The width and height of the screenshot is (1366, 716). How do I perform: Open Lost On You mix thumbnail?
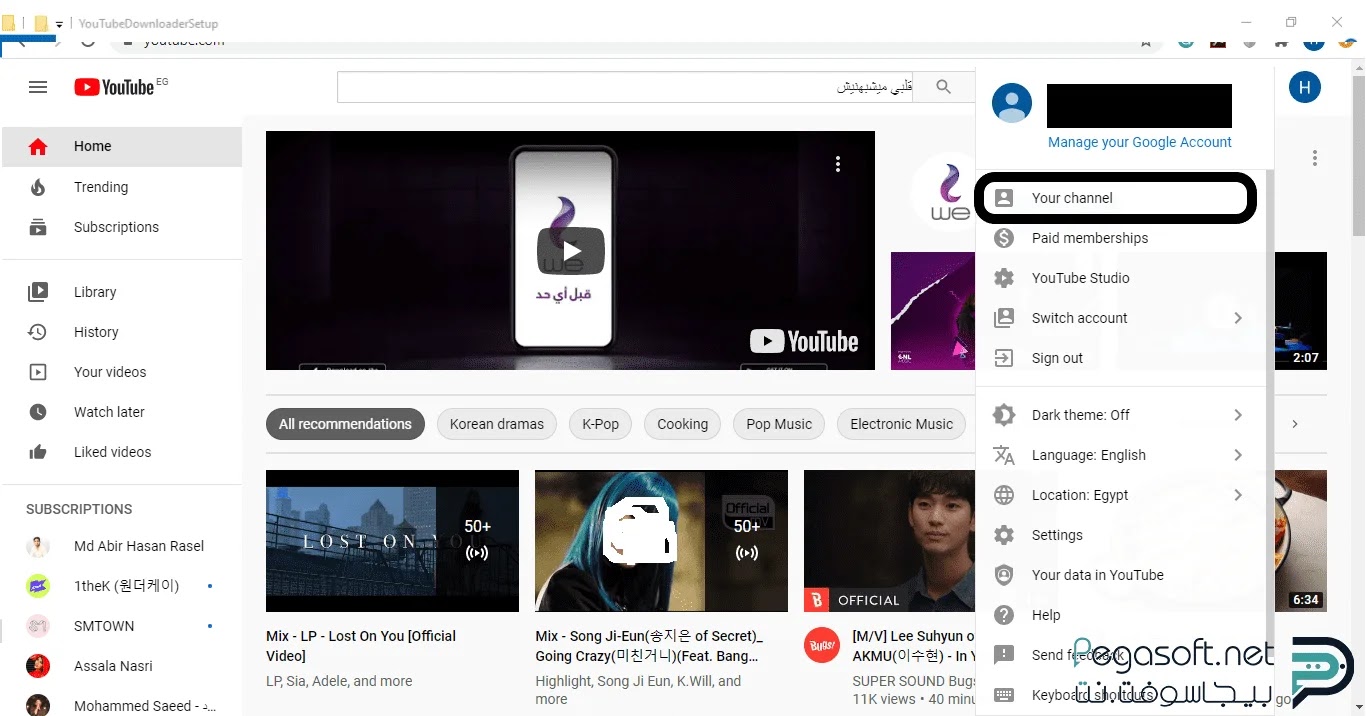pos(392,541)
